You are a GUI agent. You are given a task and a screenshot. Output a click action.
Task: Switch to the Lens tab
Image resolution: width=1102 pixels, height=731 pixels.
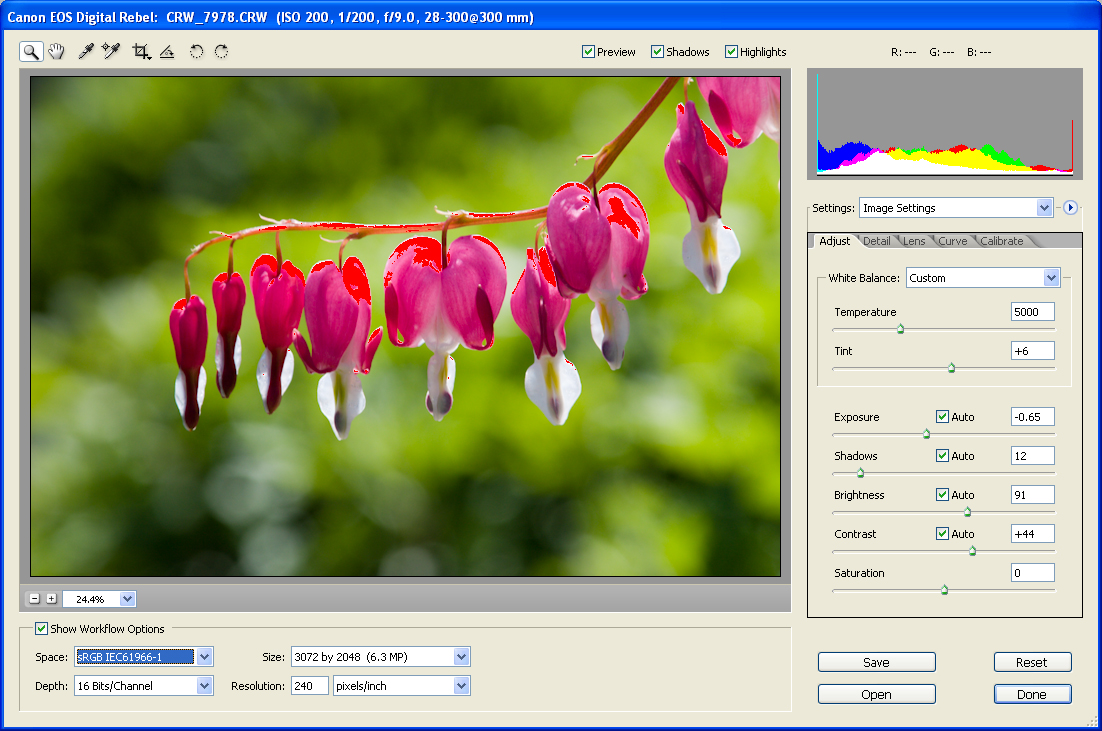[914, 241]
